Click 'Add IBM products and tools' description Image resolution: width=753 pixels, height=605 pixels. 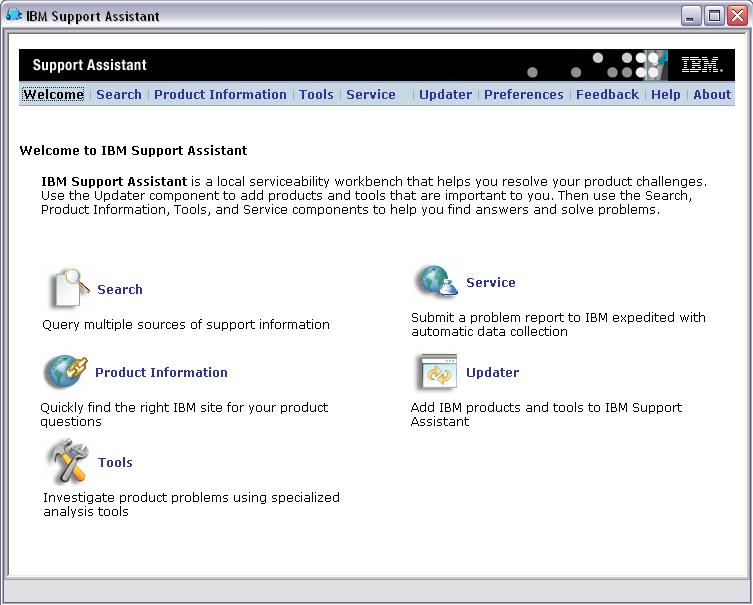(x=546, y=414)
